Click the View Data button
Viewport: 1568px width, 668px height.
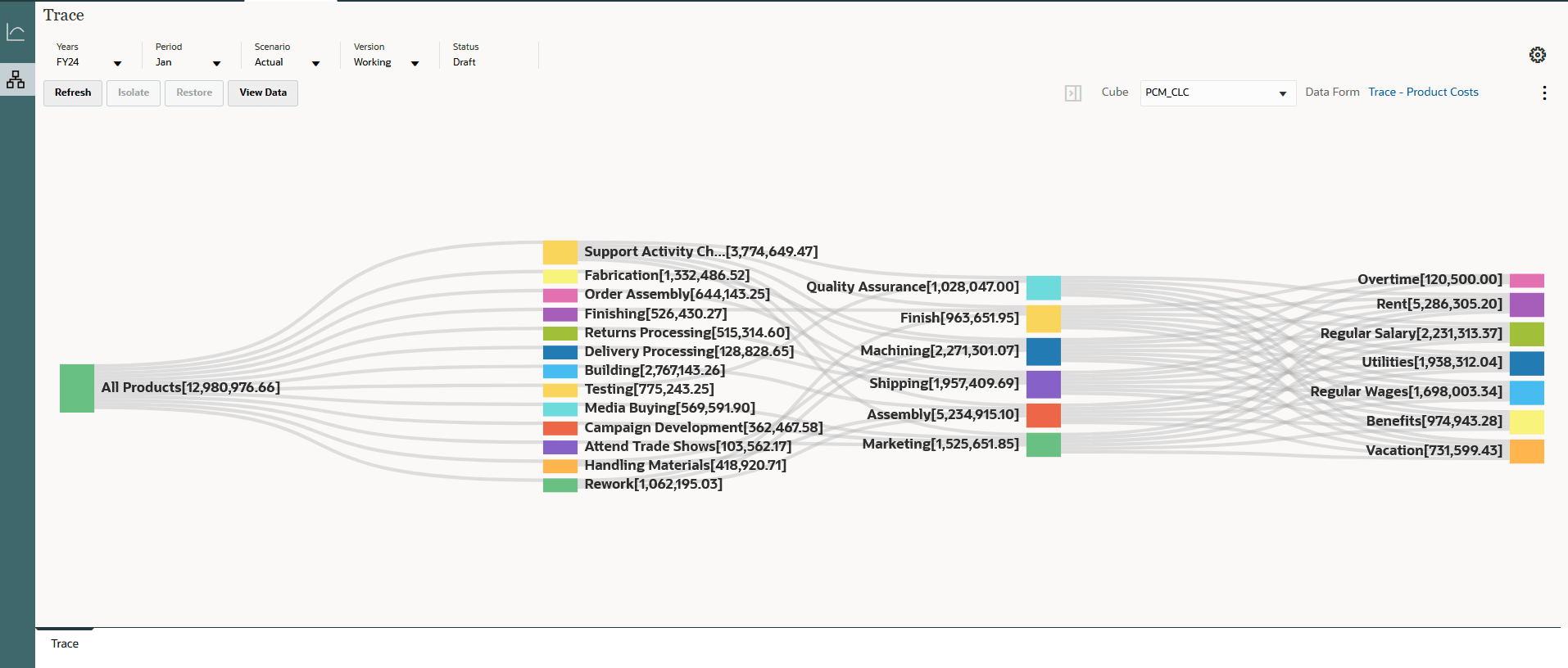263,93
